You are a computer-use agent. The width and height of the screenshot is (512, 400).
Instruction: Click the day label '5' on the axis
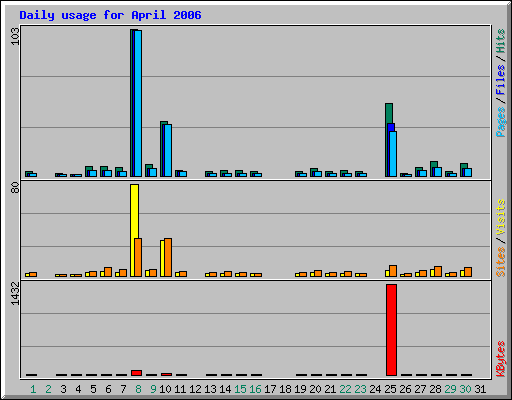coord(93,389)
